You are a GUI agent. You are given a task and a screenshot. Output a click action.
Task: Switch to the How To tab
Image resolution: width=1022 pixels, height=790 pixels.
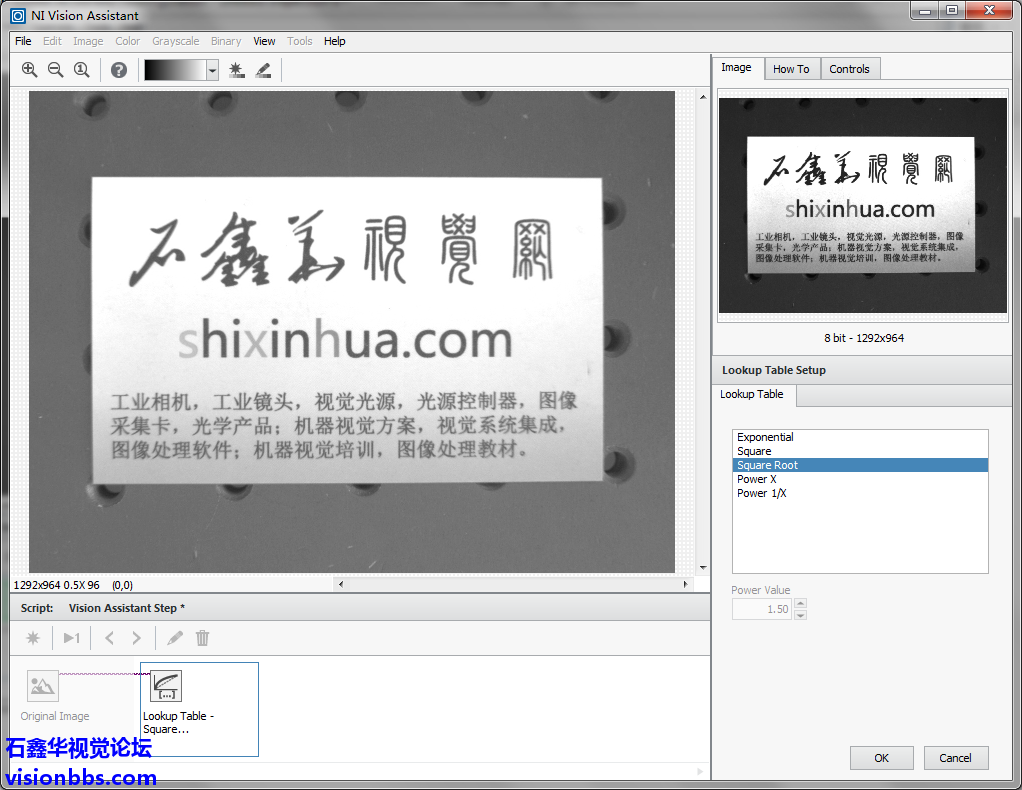[x=791, y=69]
